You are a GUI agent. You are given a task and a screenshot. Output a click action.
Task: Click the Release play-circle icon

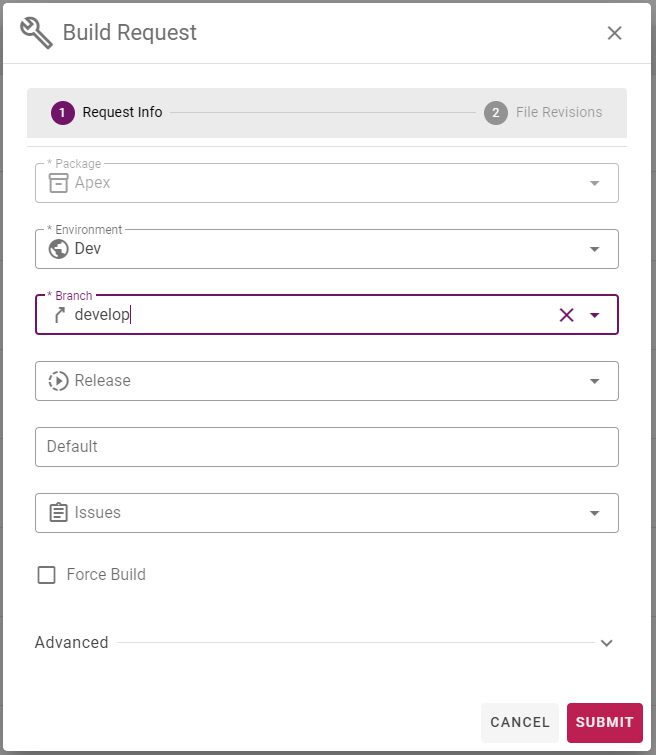point(58,381)
